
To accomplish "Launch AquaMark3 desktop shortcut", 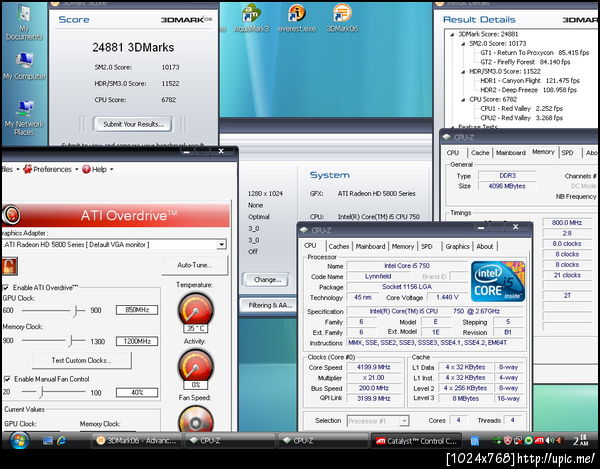I will point(251,18).
